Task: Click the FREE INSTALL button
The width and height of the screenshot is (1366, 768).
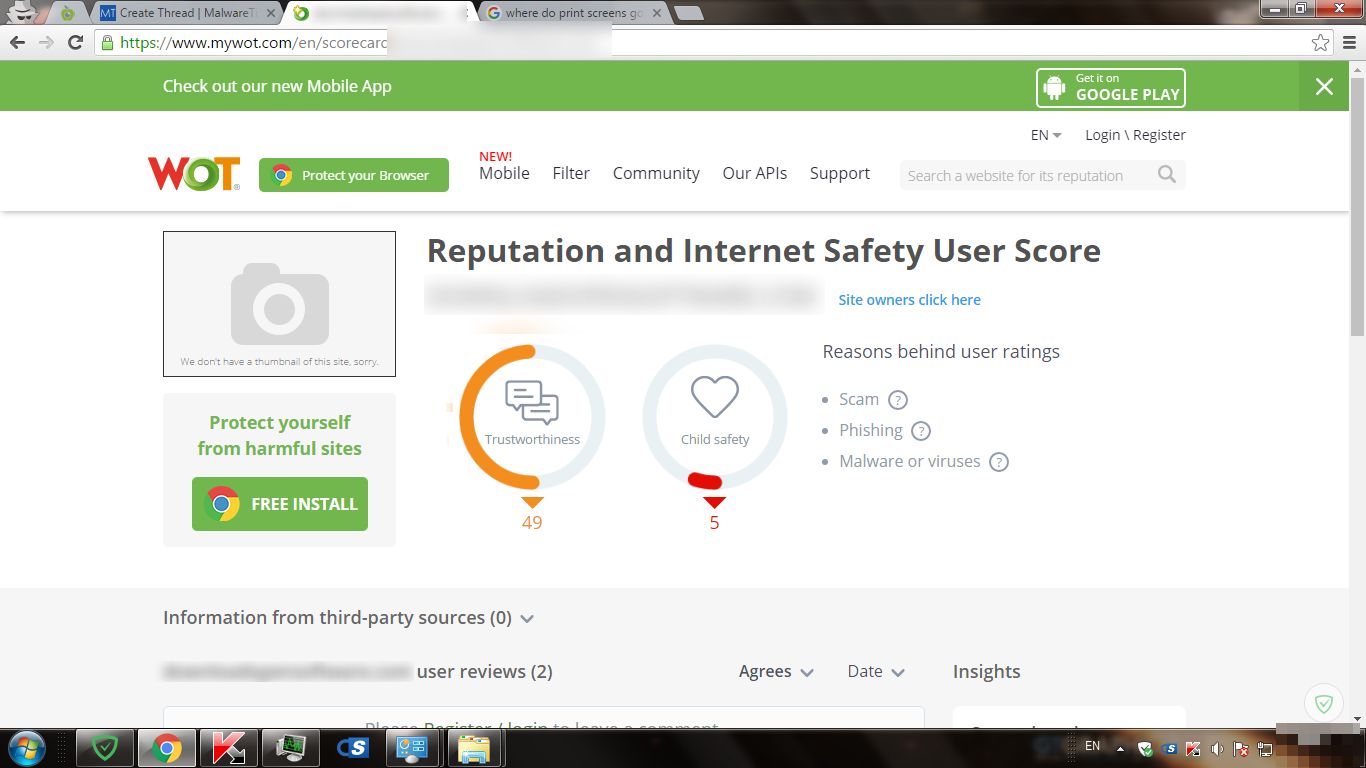Action: coord(280,504)
